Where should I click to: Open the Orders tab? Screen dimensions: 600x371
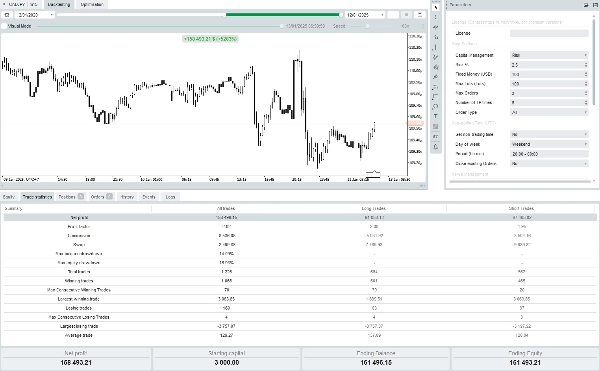(x=101, y=197)
